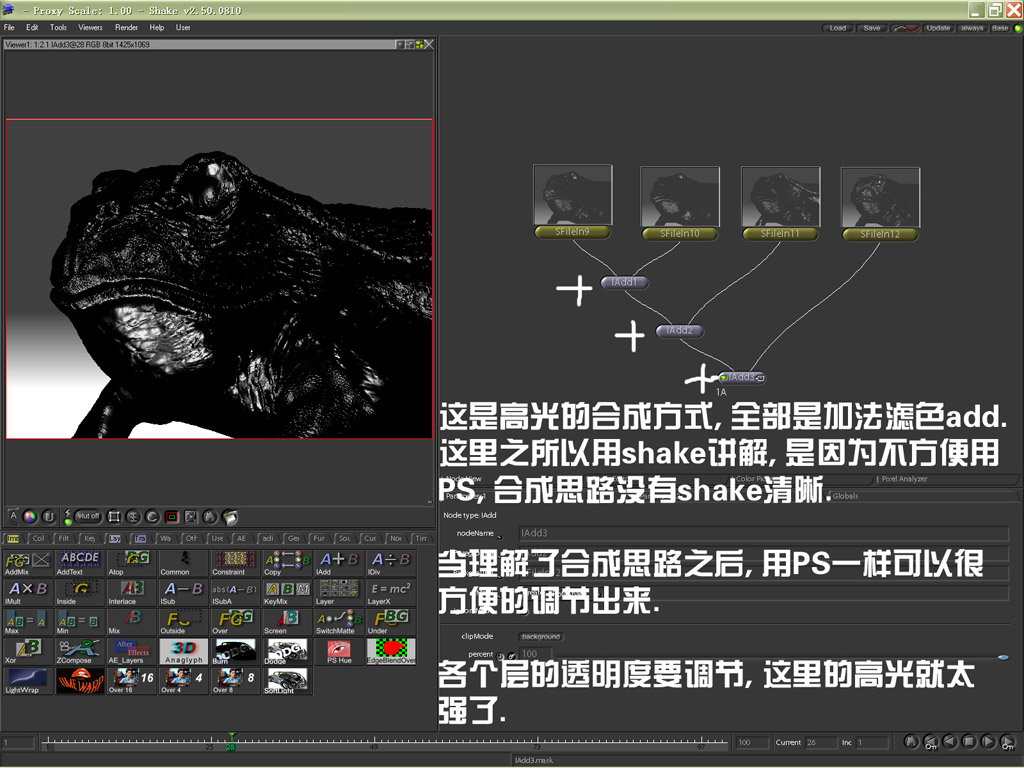Screen dimensions: 1024x768
Task: Add an IMult node
Action: pos(27,592)
